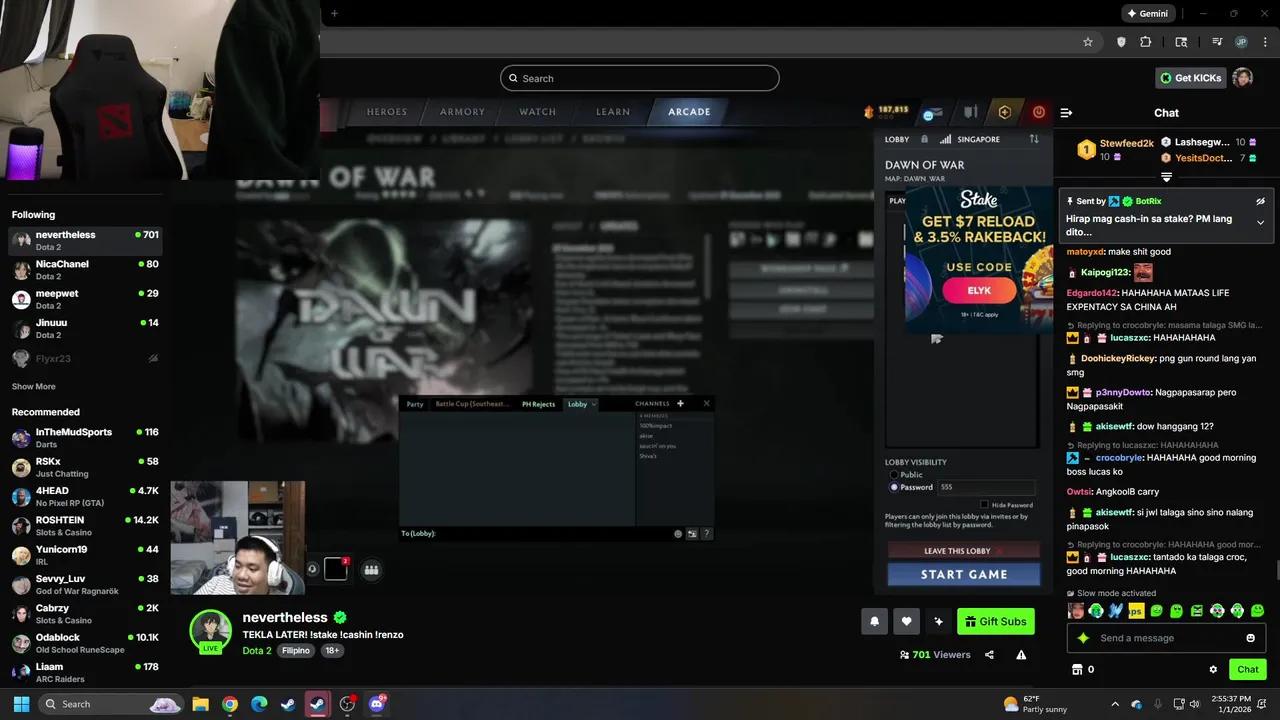Share the stream via share icon

coord(989,655)
